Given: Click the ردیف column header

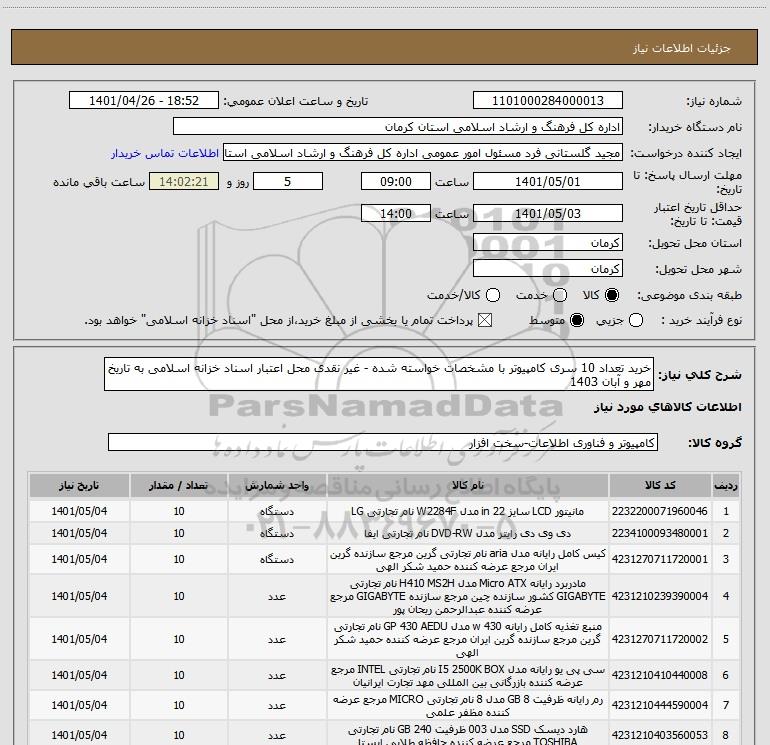Looking at the screenshot, I should point(726,486).
